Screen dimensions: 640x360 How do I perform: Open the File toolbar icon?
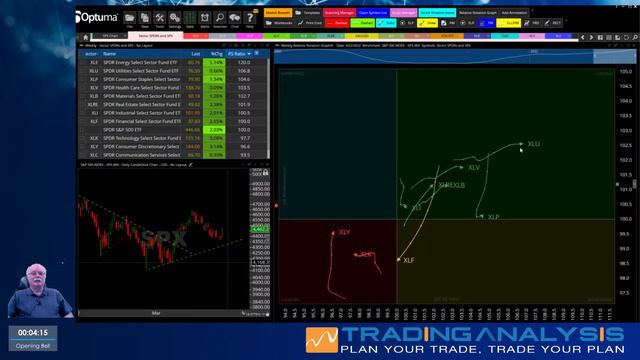[x=130, y=19]
